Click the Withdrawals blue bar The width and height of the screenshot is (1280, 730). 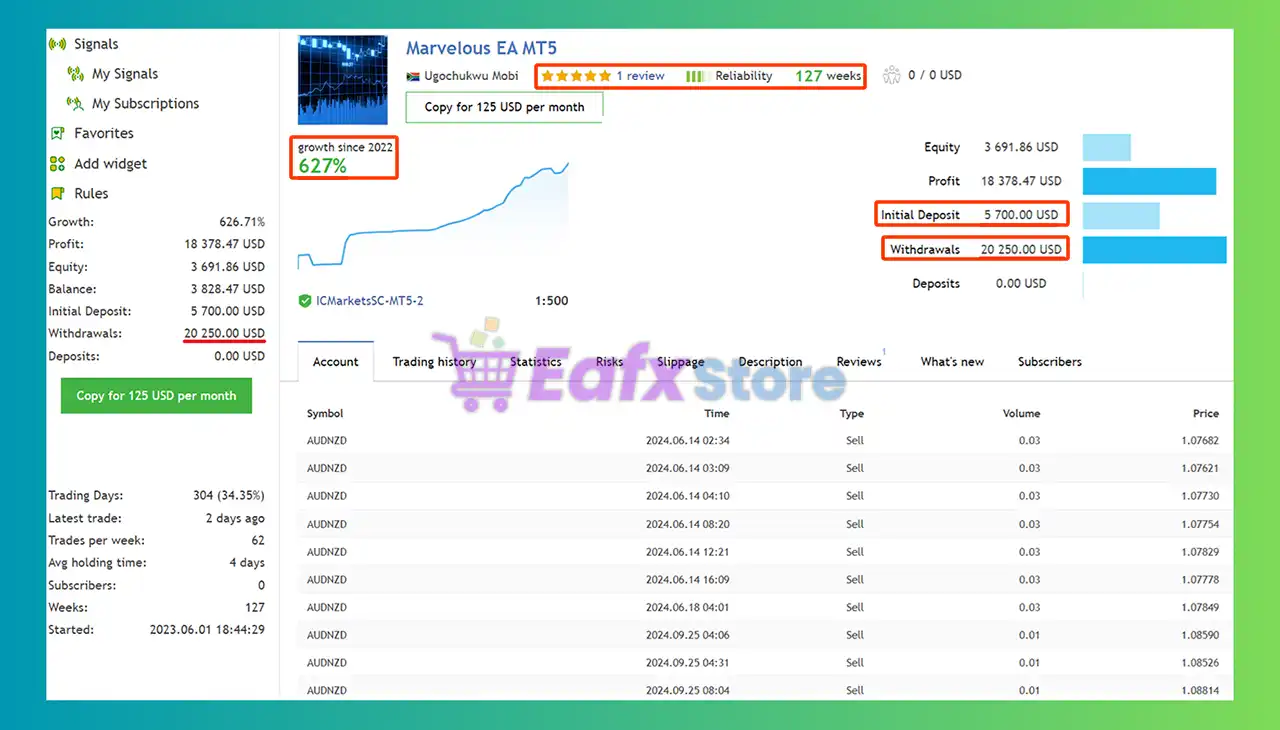[x=1154, y=250]
